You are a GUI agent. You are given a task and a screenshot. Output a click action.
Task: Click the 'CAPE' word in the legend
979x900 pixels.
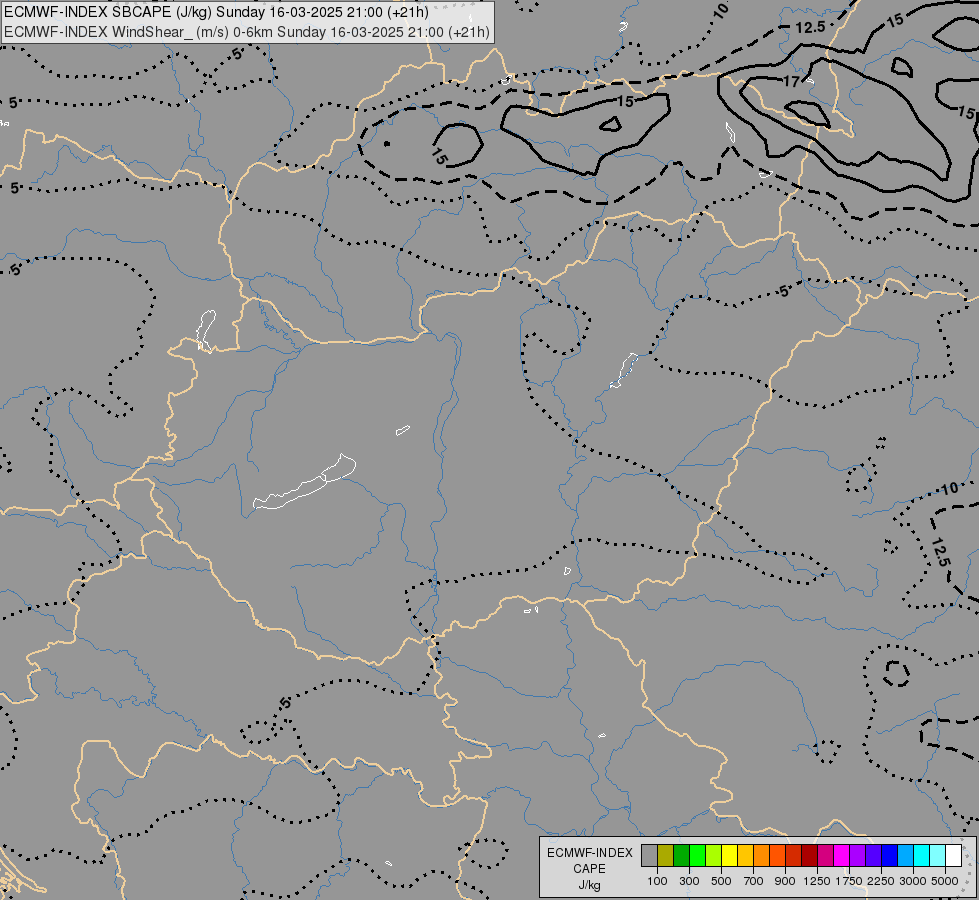click(589, 869)
